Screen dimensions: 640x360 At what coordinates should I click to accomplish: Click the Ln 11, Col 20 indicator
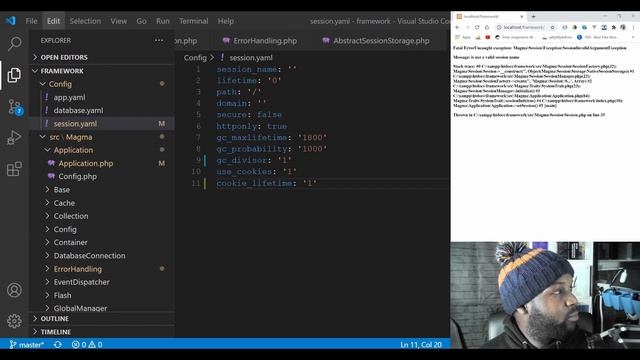pyautogui.click(x=420, y=344)
